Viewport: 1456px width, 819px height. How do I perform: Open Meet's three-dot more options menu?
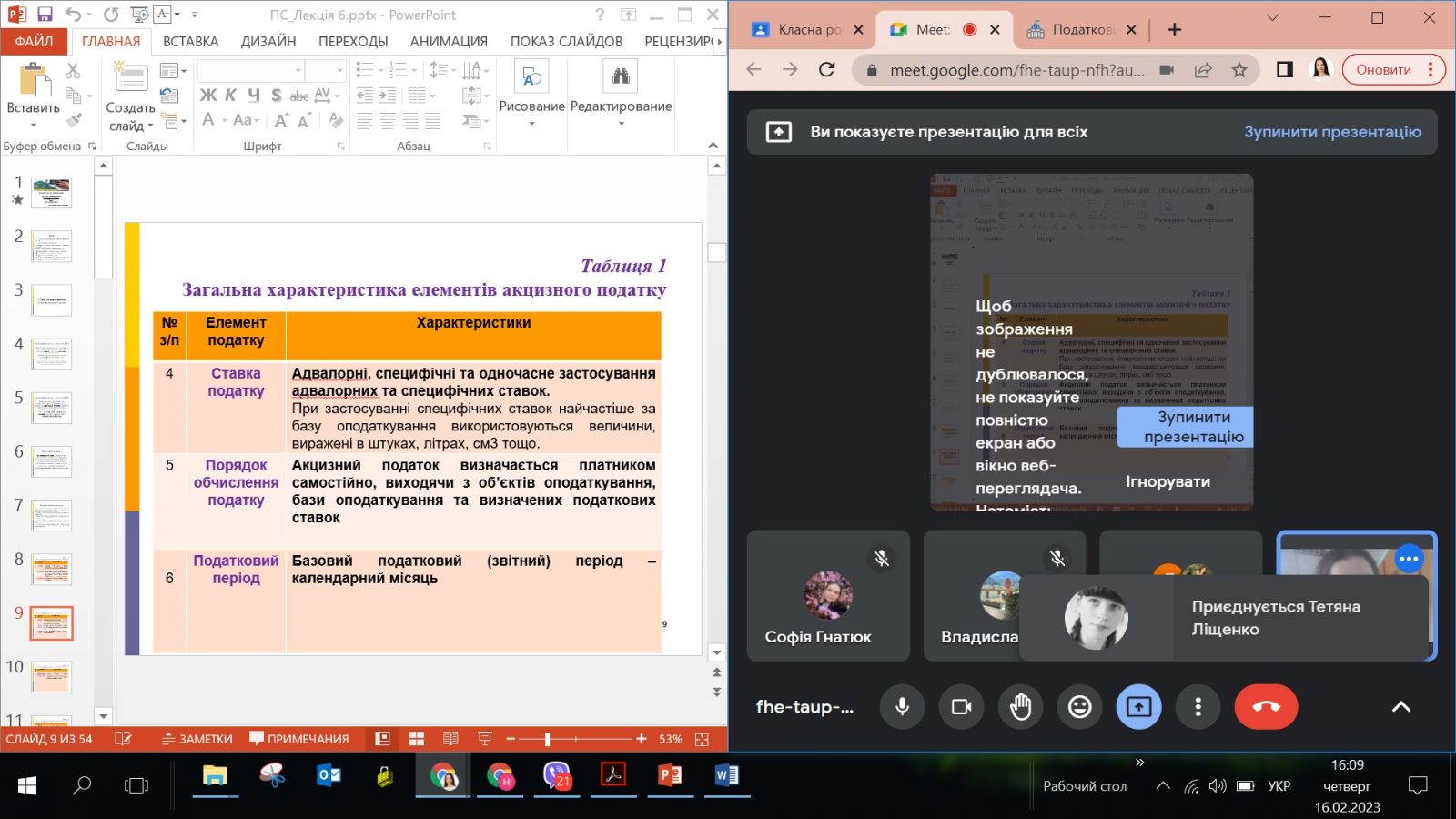(x=1198, y=707)
